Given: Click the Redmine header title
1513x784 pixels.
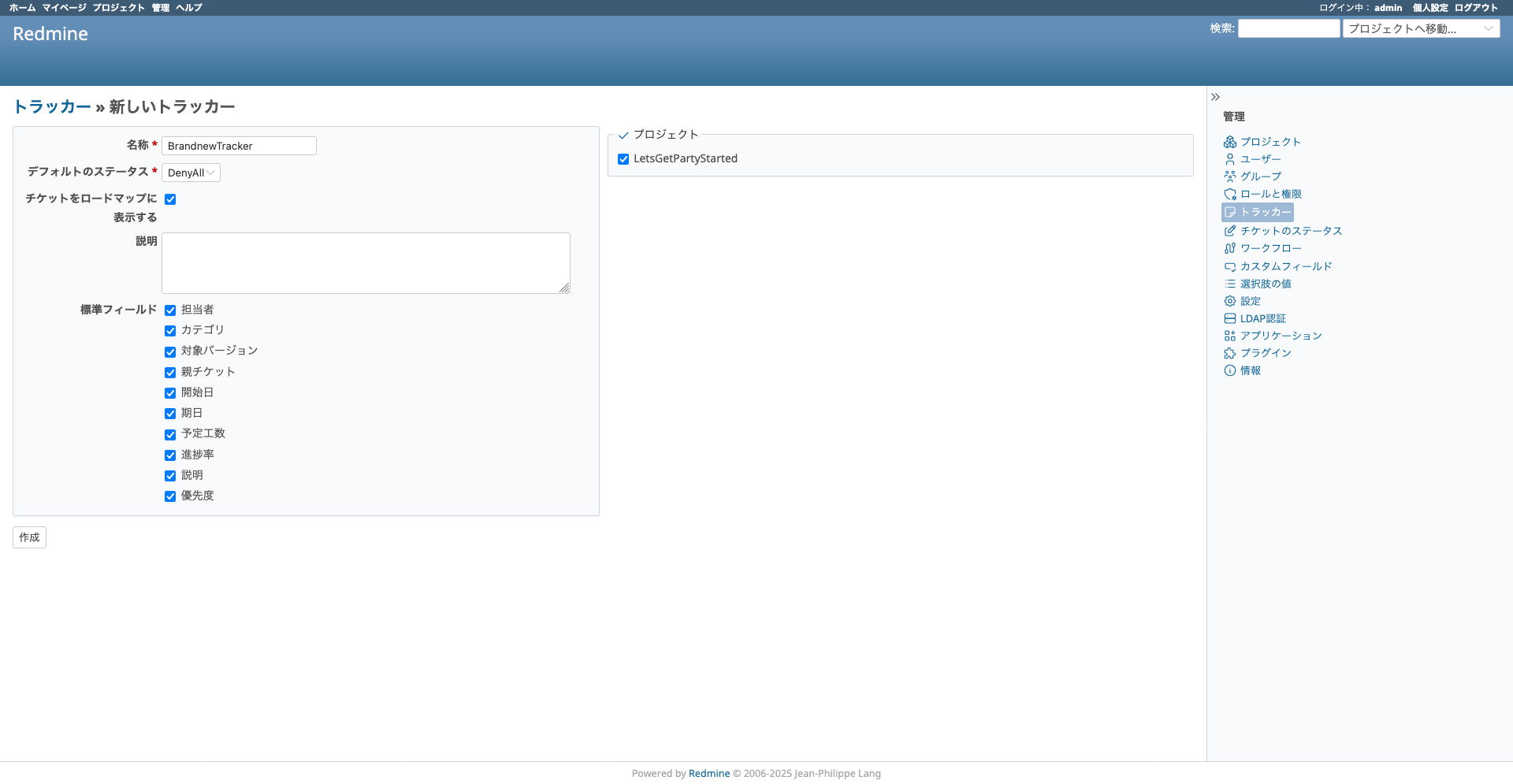Looking at the screenshot, I should coord(50,34).
